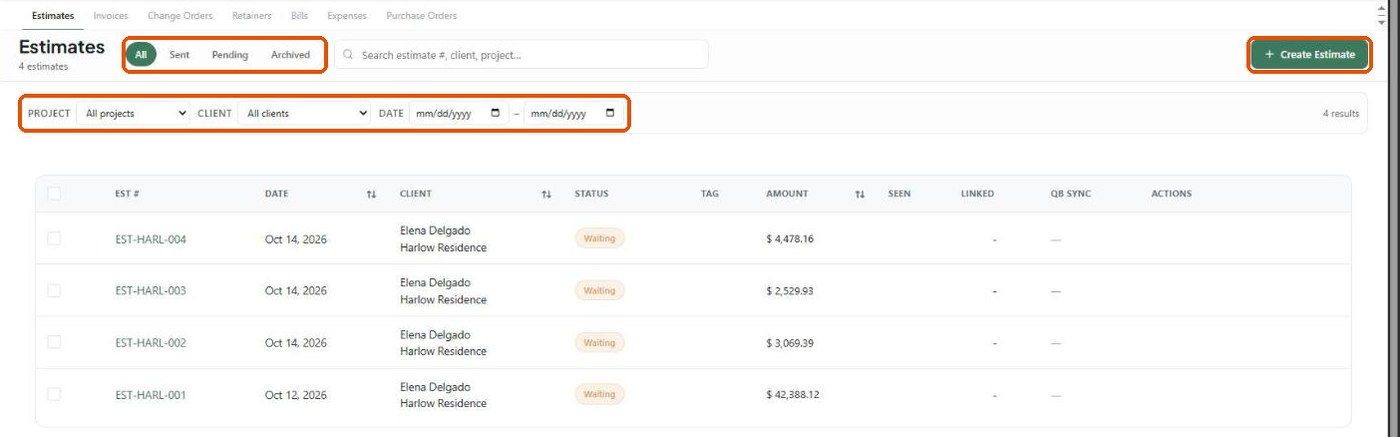Click the STATUS column header

point(592,194)
